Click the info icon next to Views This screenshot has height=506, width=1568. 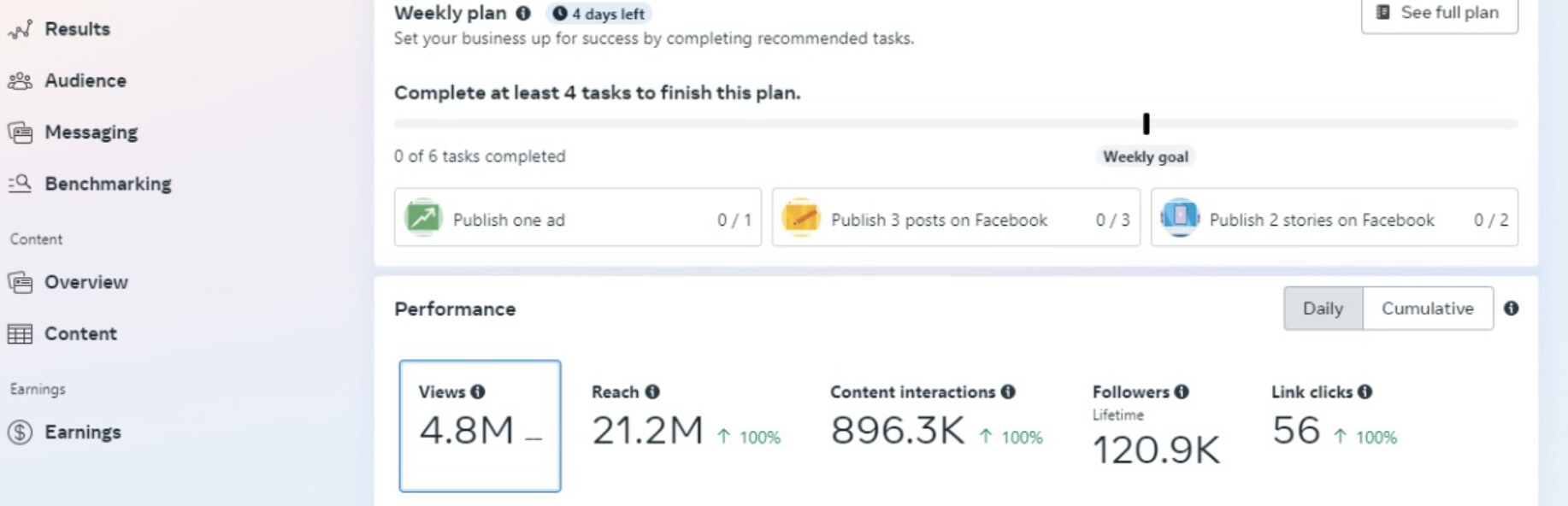pyautogui.click(x=478, y=391)
